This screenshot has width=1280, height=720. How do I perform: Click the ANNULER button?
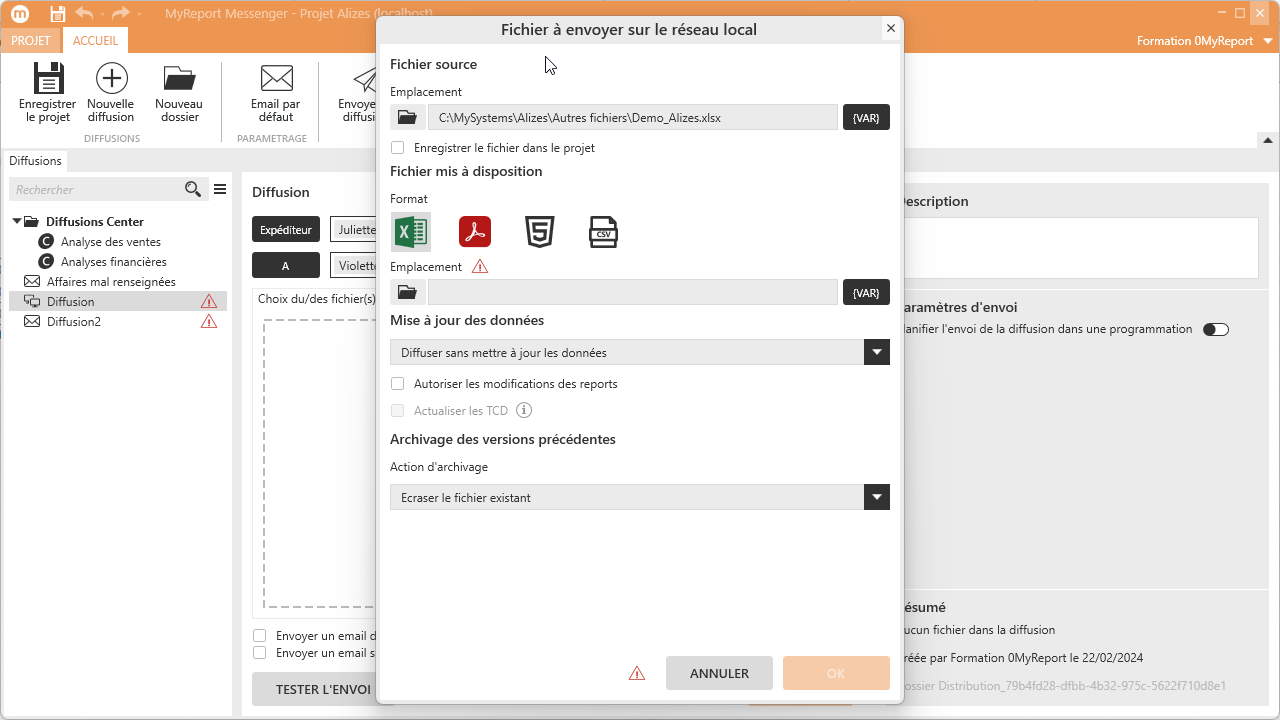click(719, 673)
